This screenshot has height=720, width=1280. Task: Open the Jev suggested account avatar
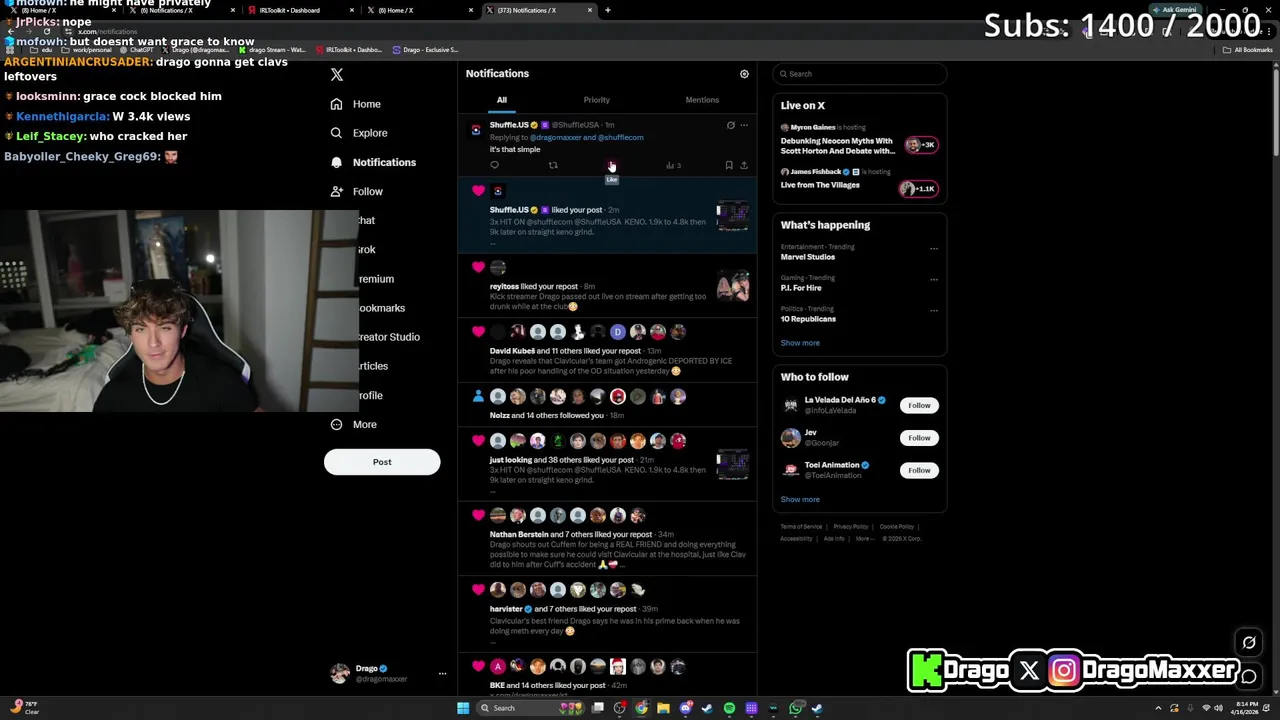coord(791,438)
